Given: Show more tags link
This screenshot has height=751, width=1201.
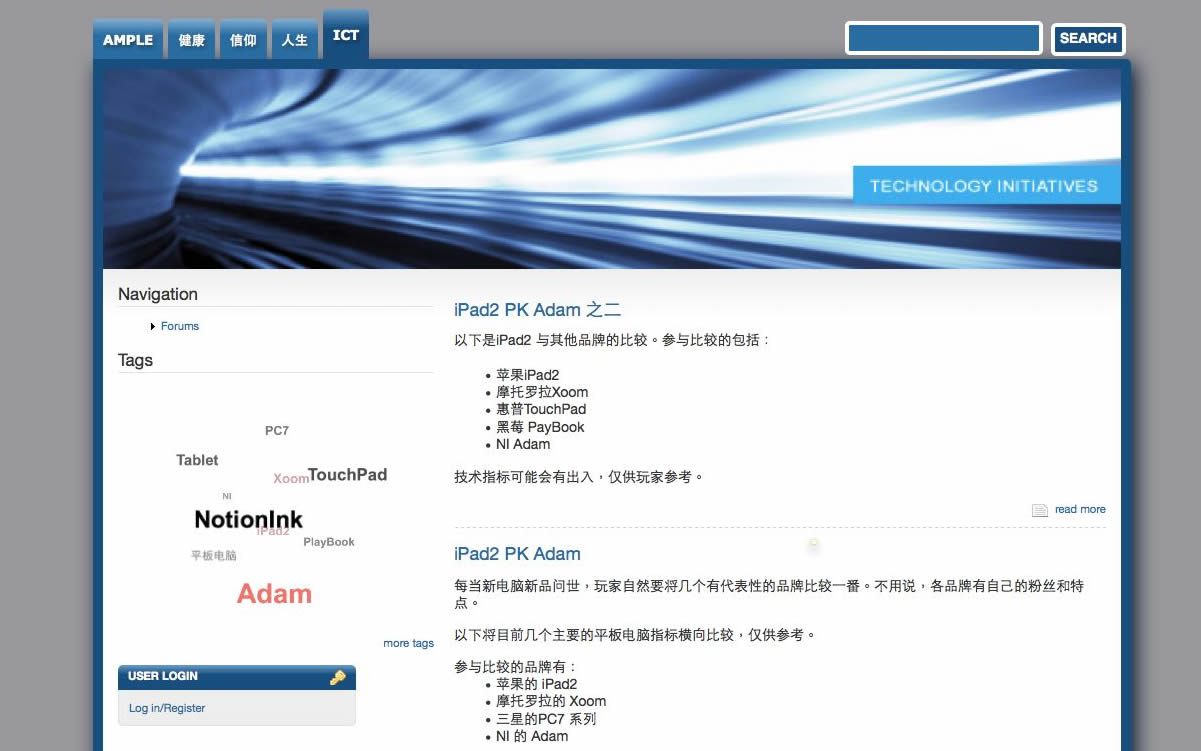Looking at the screenshot, I should point(408,643).
